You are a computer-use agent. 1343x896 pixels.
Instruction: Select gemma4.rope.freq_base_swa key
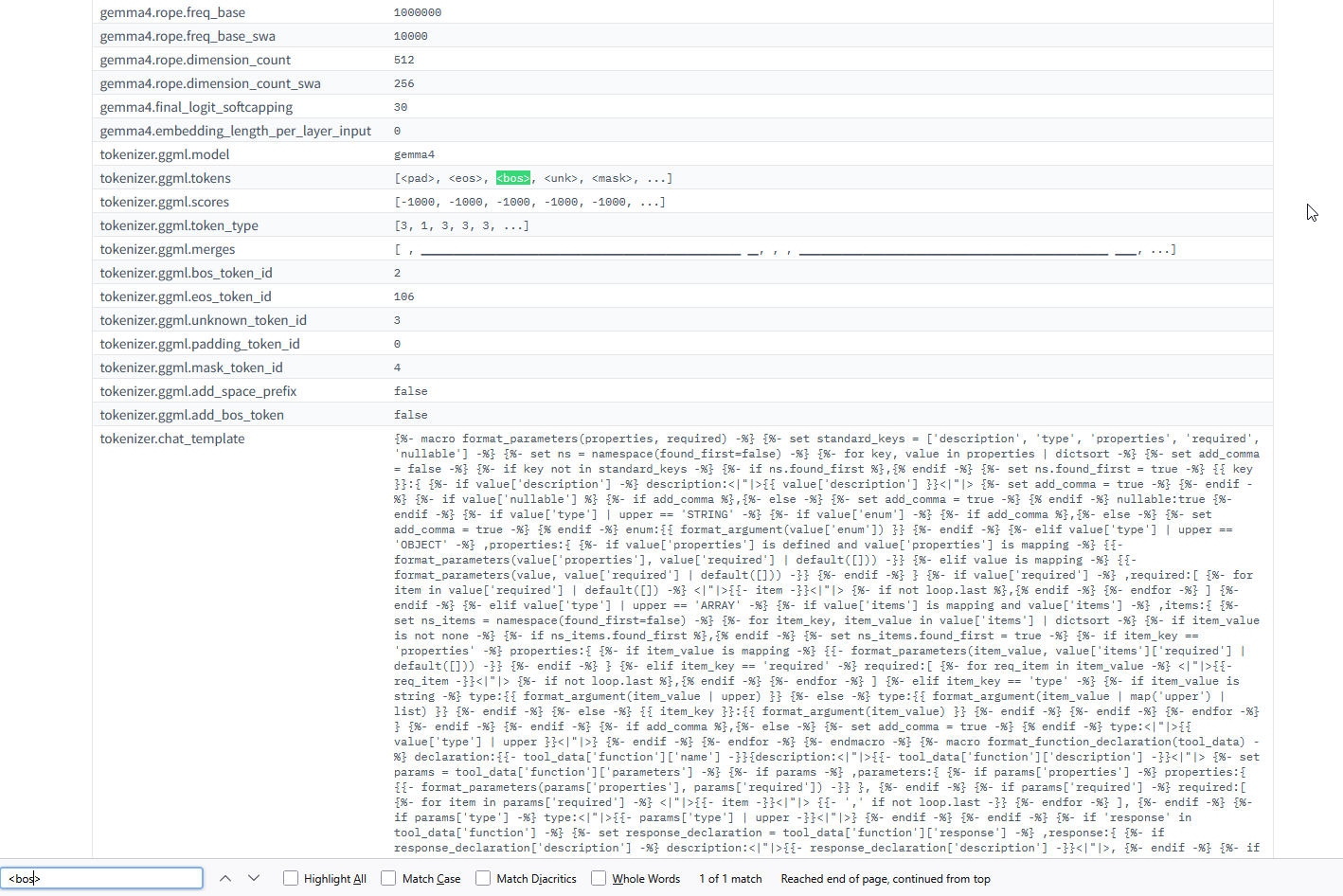click(x=188, y=36)
